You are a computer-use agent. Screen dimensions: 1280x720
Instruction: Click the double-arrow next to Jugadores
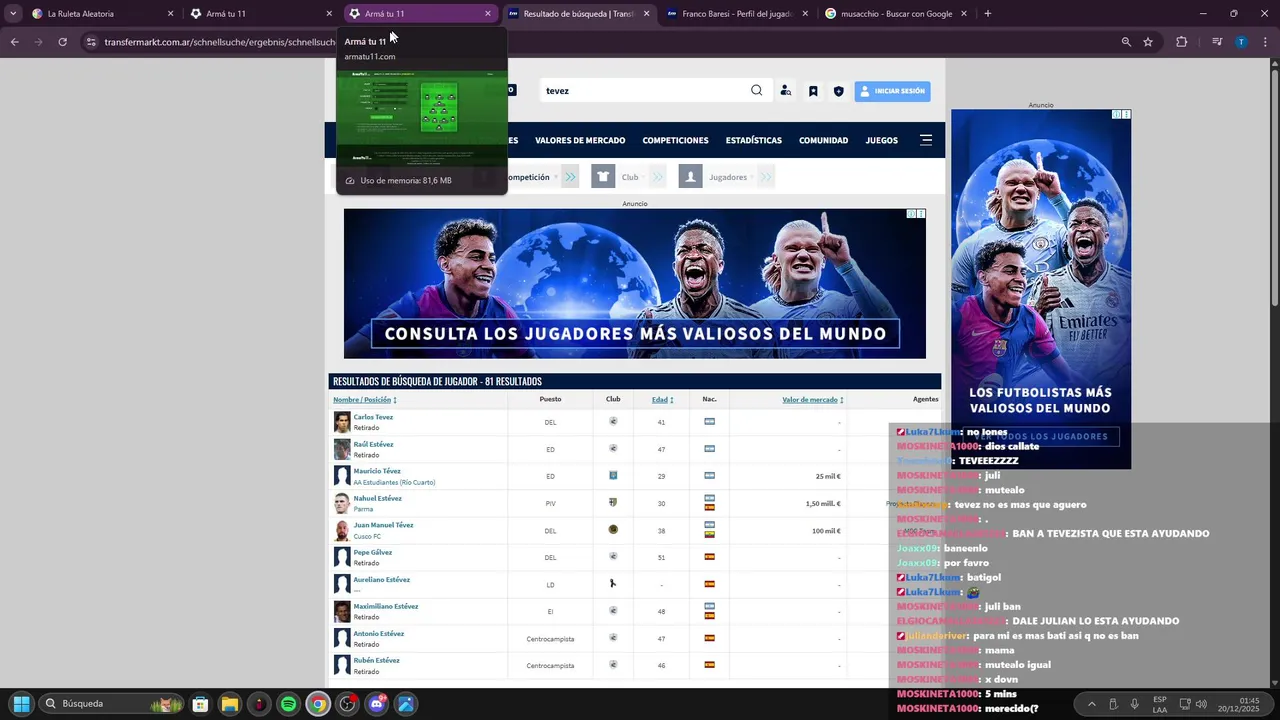765,177
